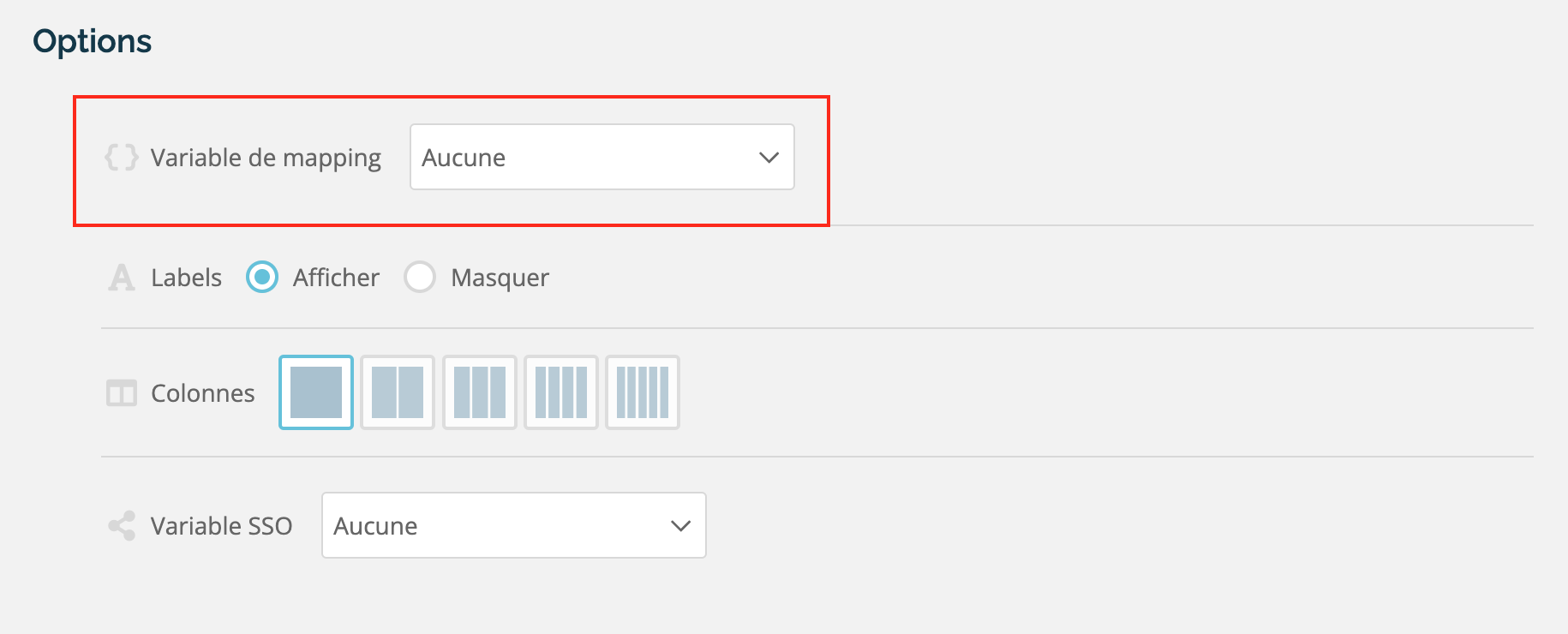Click the curly braces mapping variable icon
Image resolution: width=1568 pixels, height=634 pixels.
[121, 158]
